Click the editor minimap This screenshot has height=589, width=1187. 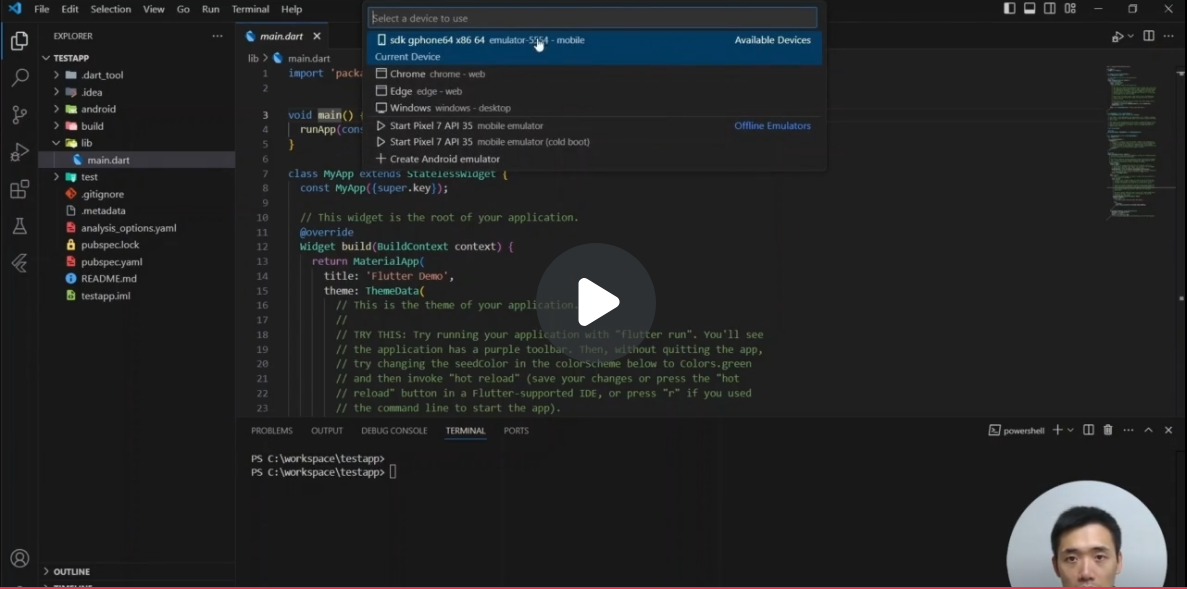1134,140
